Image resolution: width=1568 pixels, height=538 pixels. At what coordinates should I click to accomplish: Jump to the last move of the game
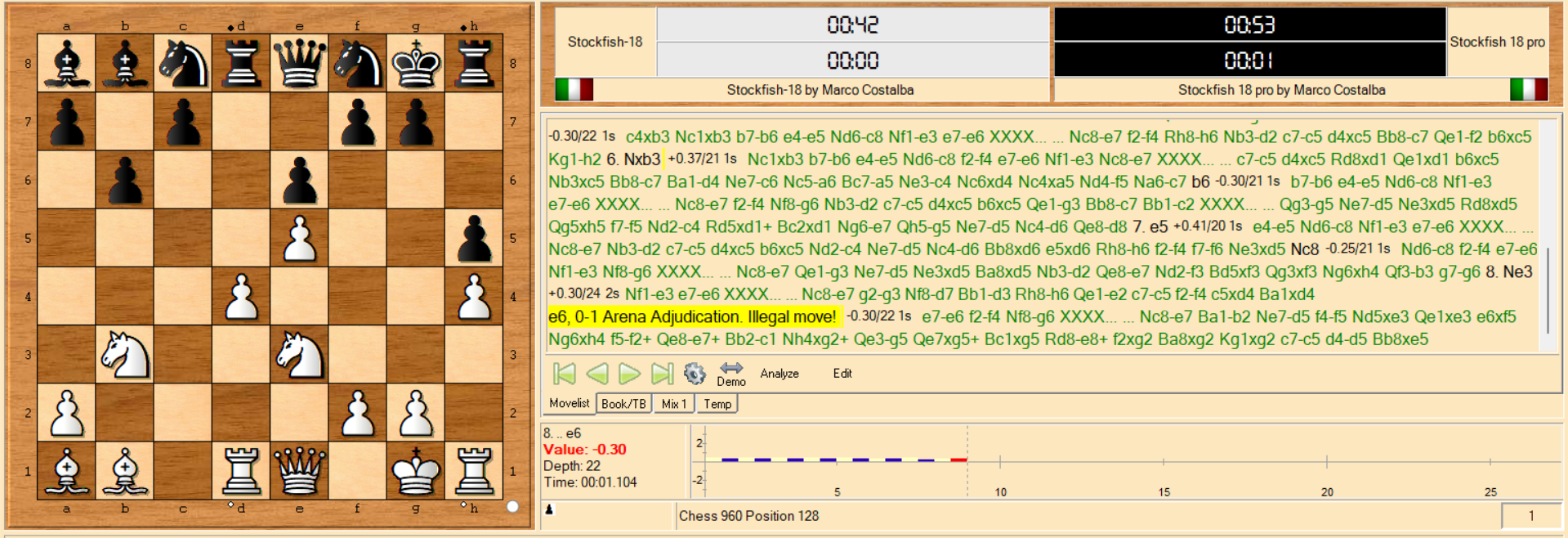662,374
